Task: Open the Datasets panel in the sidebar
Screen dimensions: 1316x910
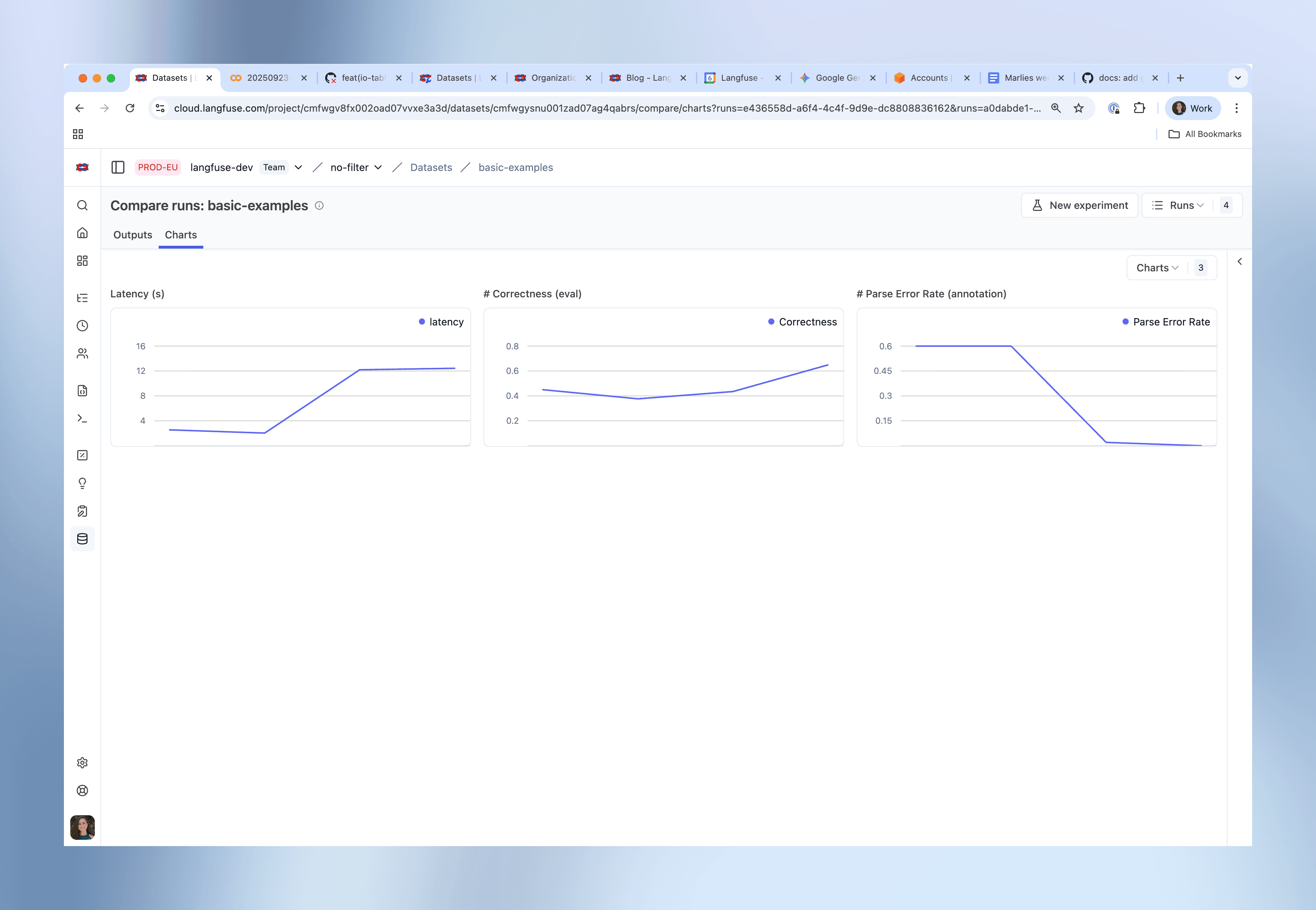Action: click(83, 539)
